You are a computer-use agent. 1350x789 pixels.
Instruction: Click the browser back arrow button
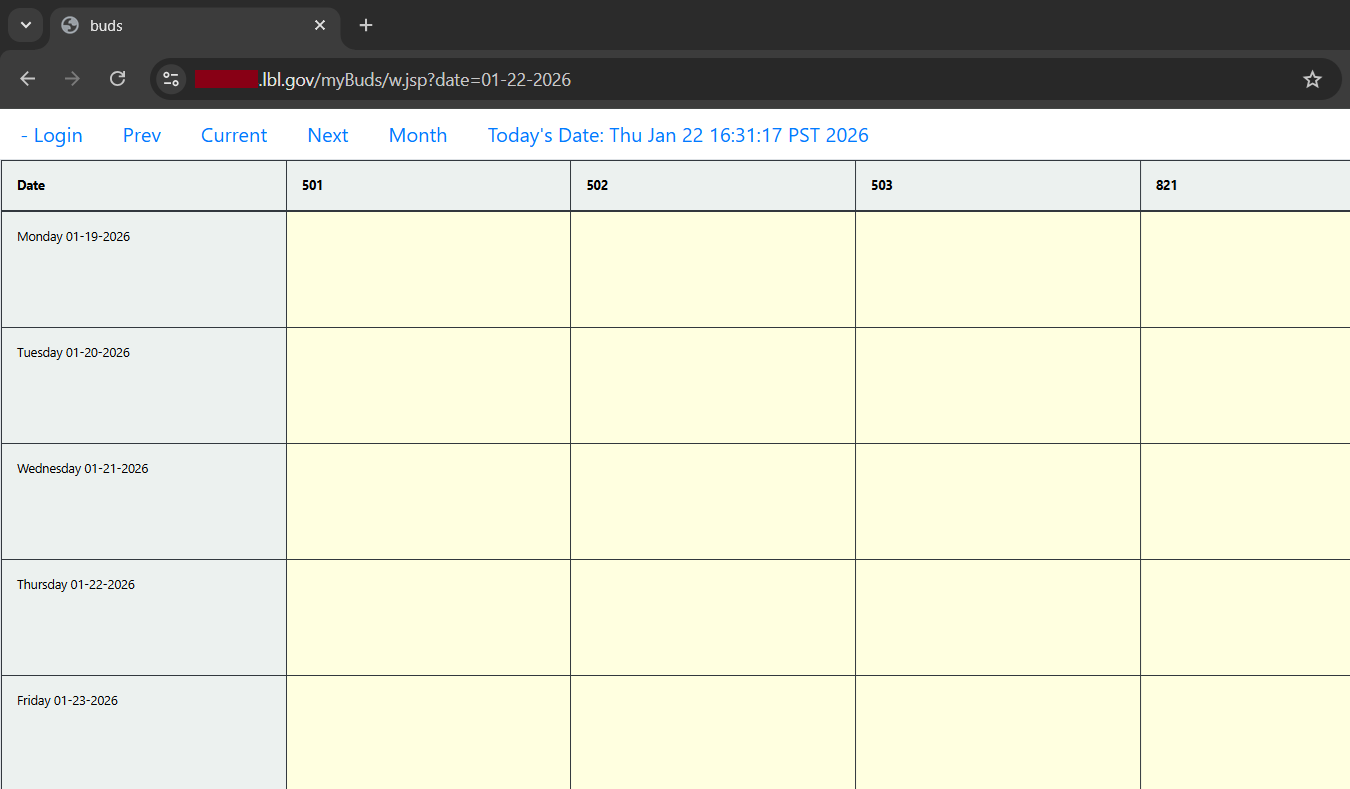tap(28, 79)
